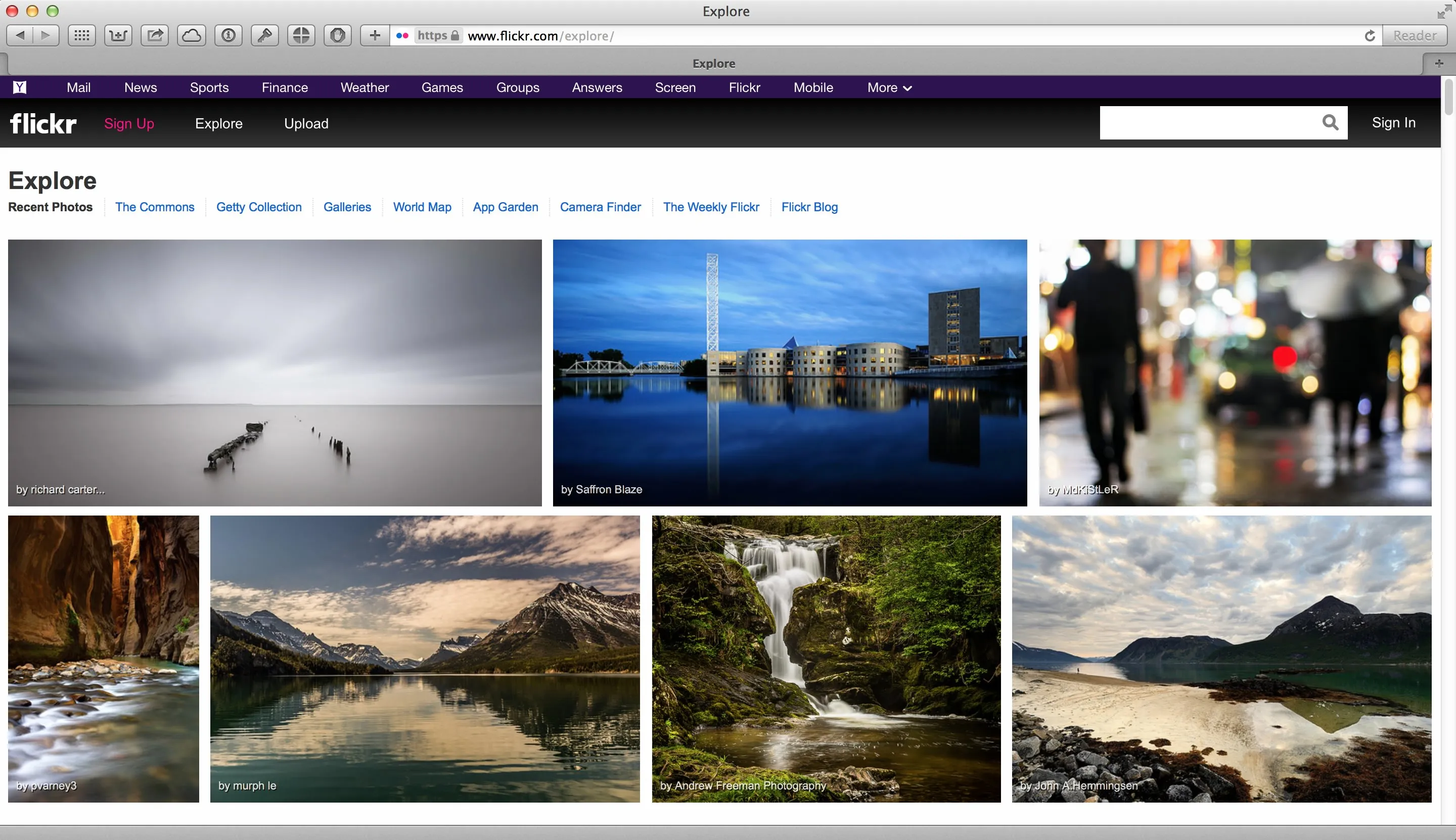Click the key password toolbar icon
This screenshot has height=840, width=1456.
click(265, 36)
